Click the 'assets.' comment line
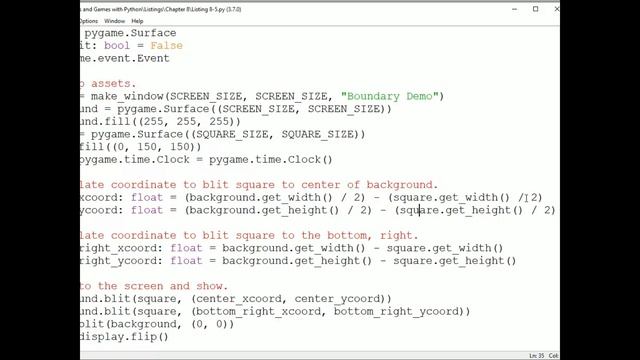 click(x=108, y=84)
